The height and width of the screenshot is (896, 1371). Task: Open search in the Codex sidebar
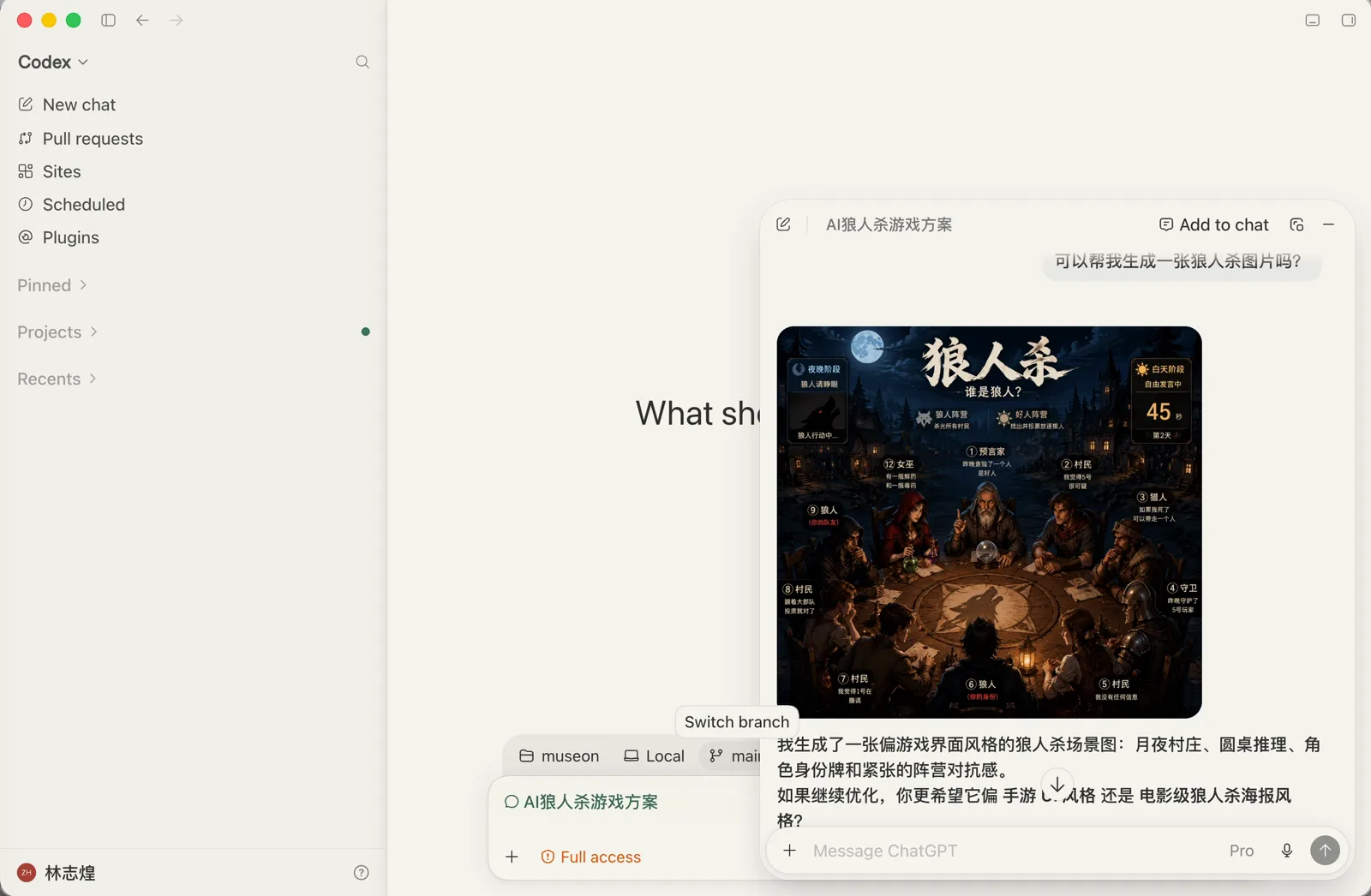point(362,62)
